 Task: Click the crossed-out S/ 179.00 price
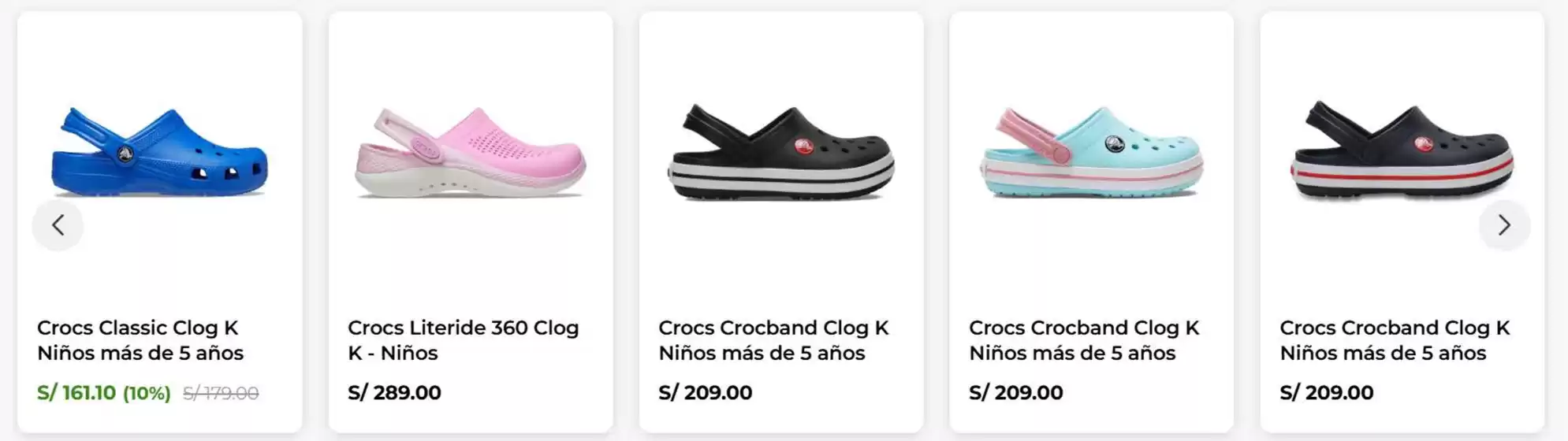pyautogui.click(x=221, y=393)
